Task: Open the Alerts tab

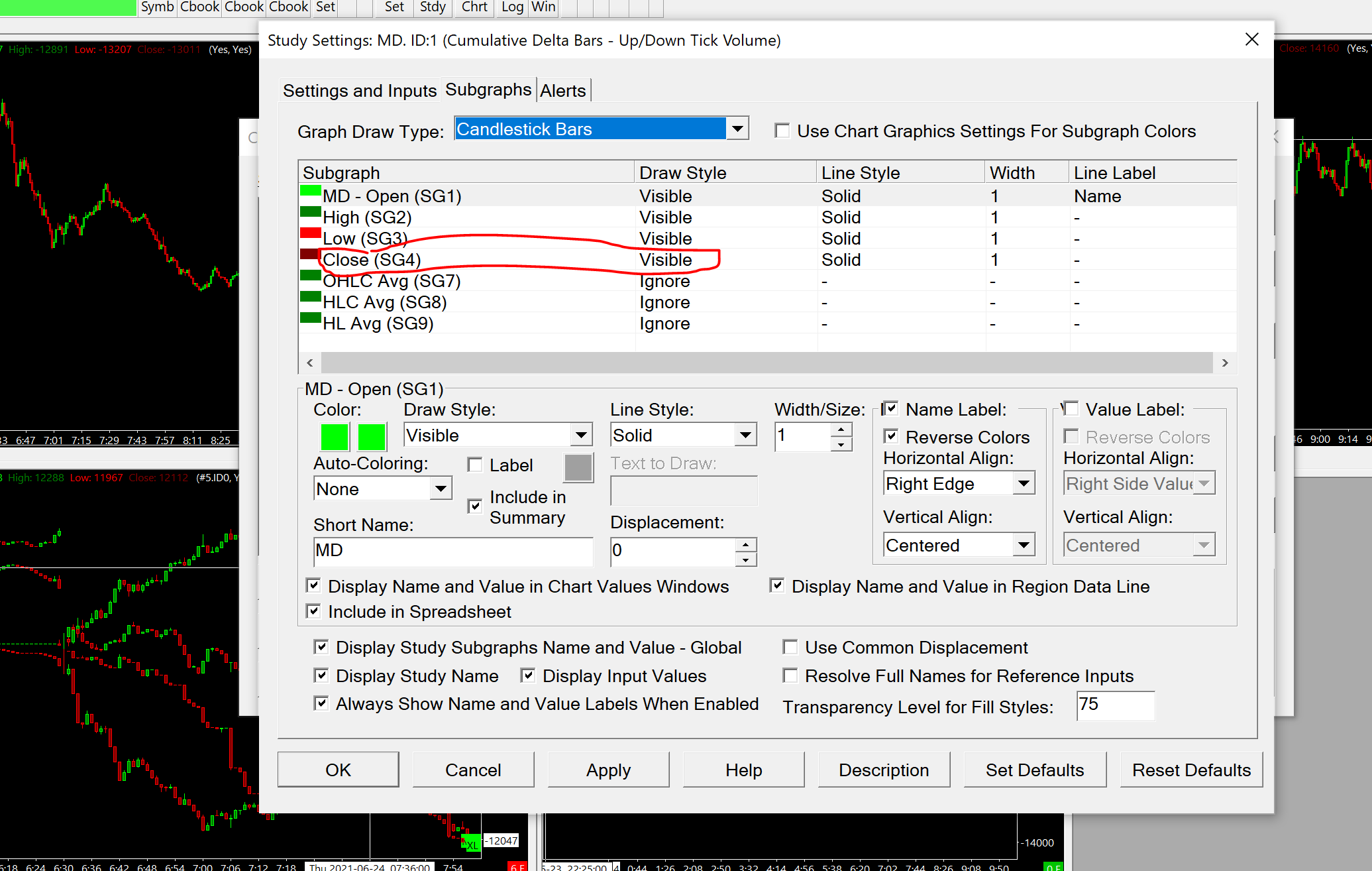Action: (562, 91)
